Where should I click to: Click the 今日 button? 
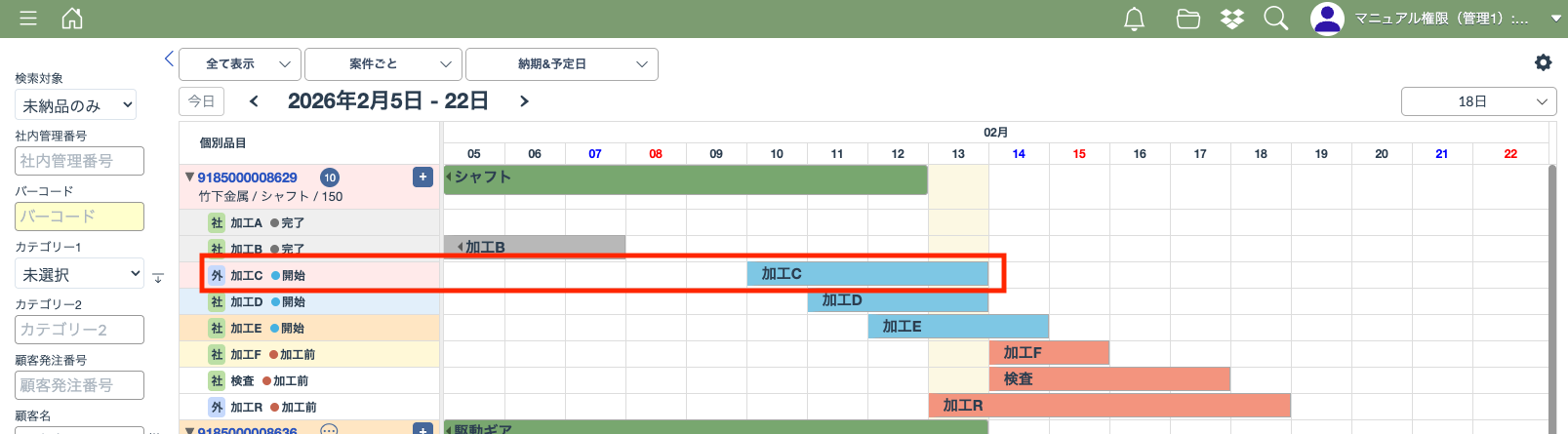201,101
